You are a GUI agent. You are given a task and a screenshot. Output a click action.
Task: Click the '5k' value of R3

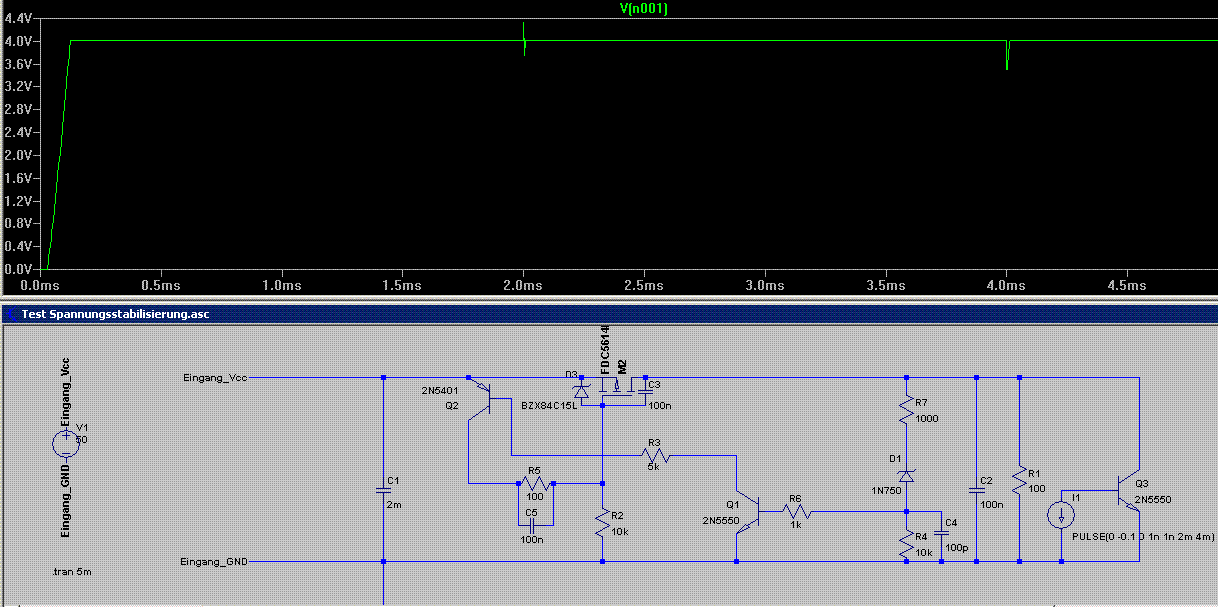[653, 466]
